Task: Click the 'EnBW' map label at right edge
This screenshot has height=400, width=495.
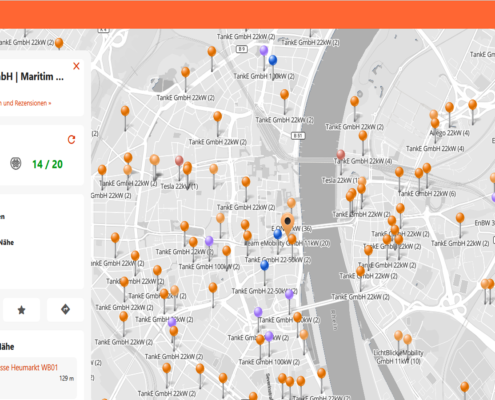Action: 485,223
